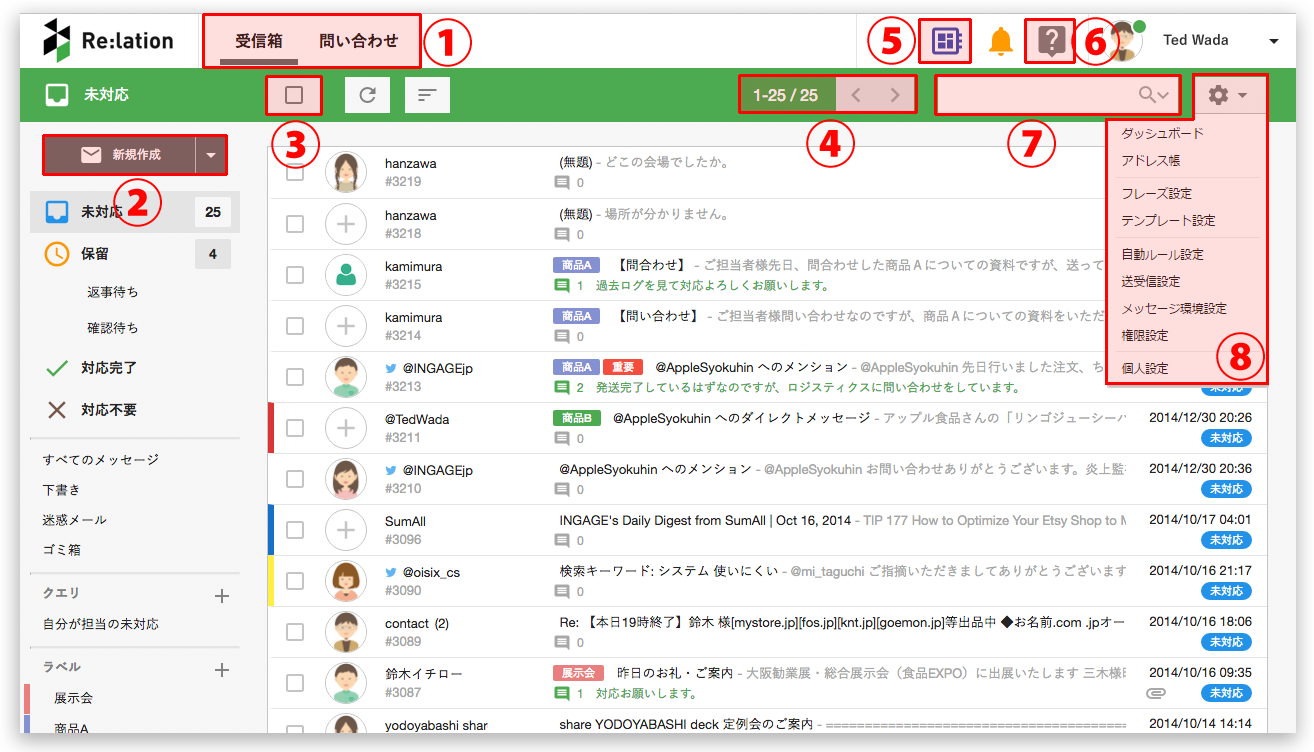Click the plus avatar for hanzawa #3218
Screen dimensions: 1314x752
click(x=346, y=224)
